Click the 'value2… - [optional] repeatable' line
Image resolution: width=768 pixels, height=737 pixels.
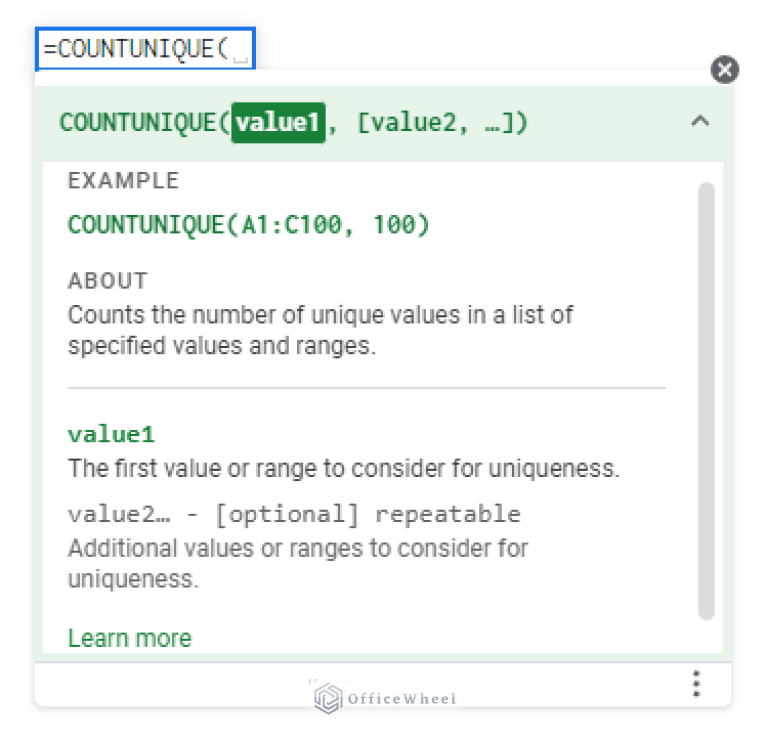[294, 514]
